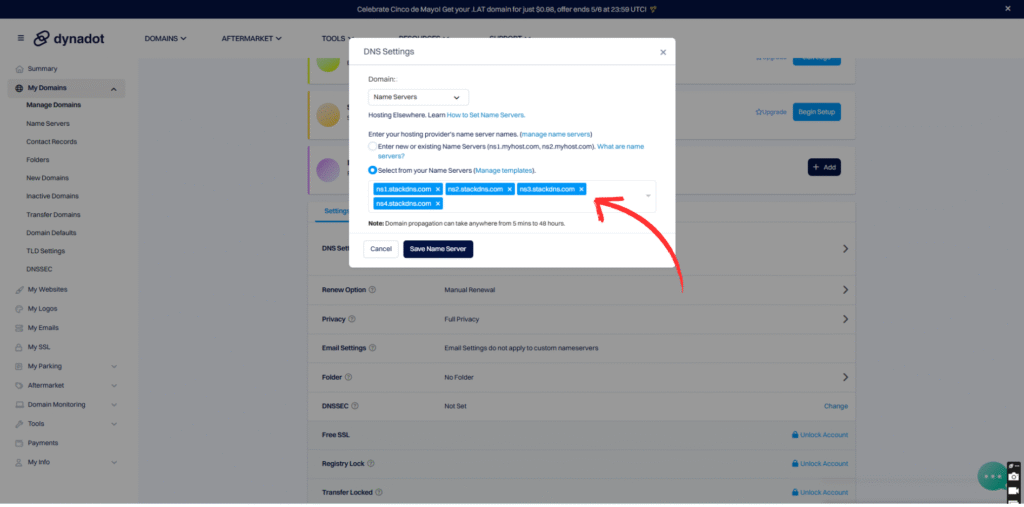Viewport: 1024px width, 507px height.
Task: Click help icon beside Transfer Locked
Action: (x=379, y=492)
